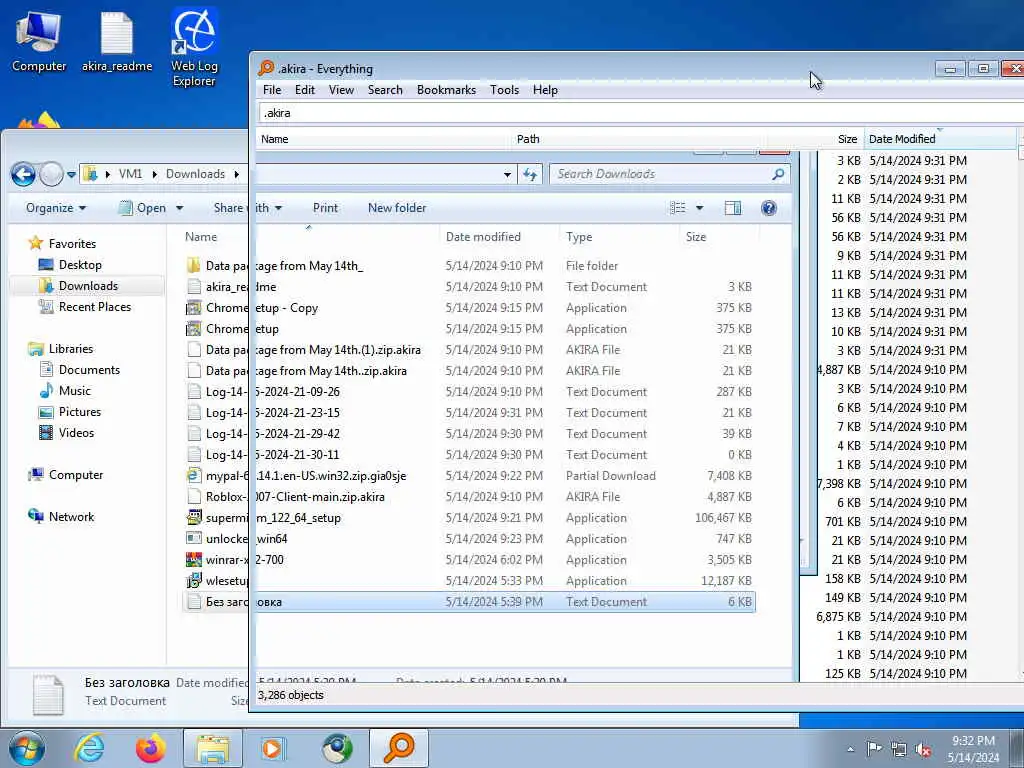
Task: Sort Everything results by Date Modified
Action: tap(940, 139)
